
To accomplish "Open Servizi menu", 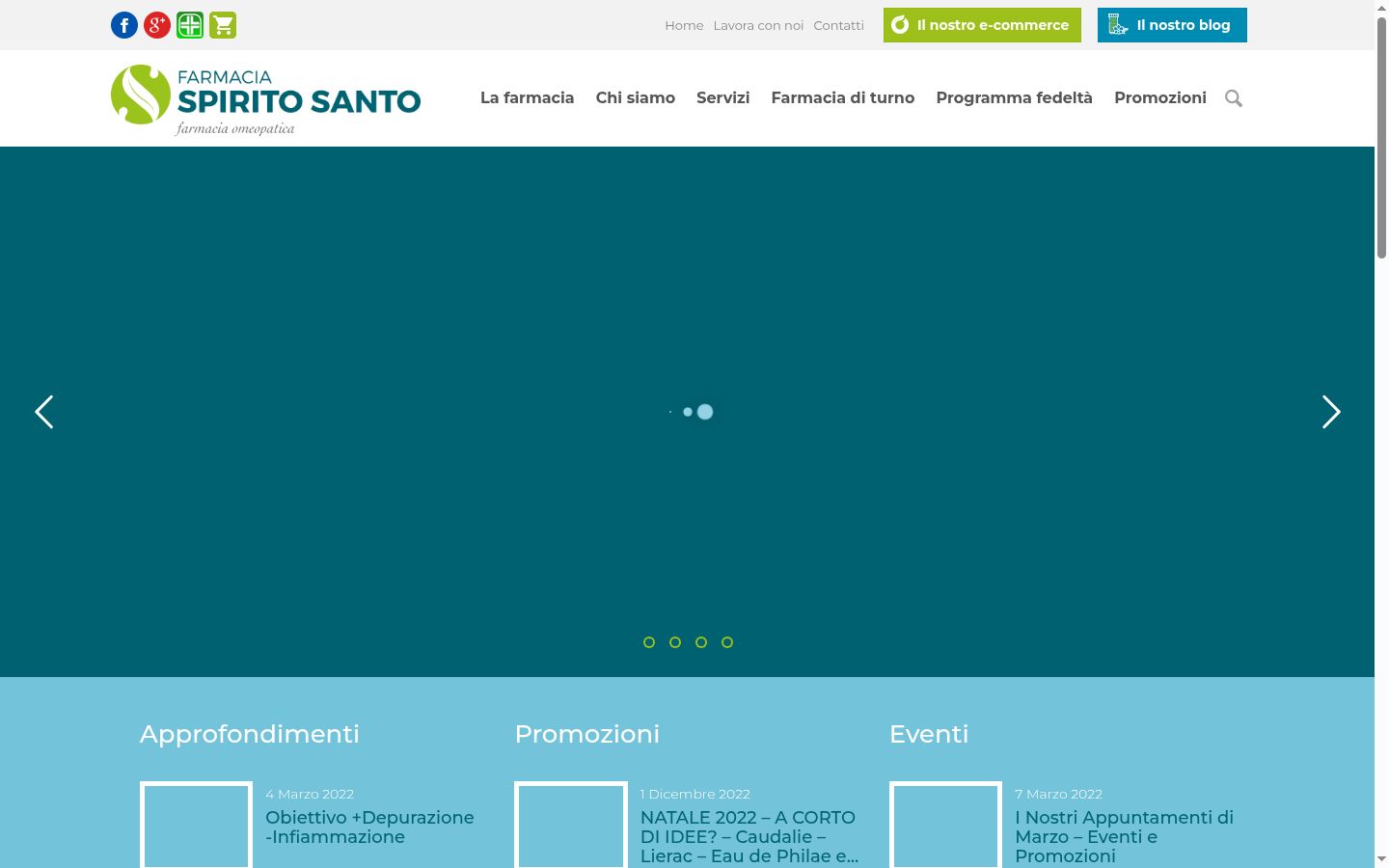I will [723, 98].
